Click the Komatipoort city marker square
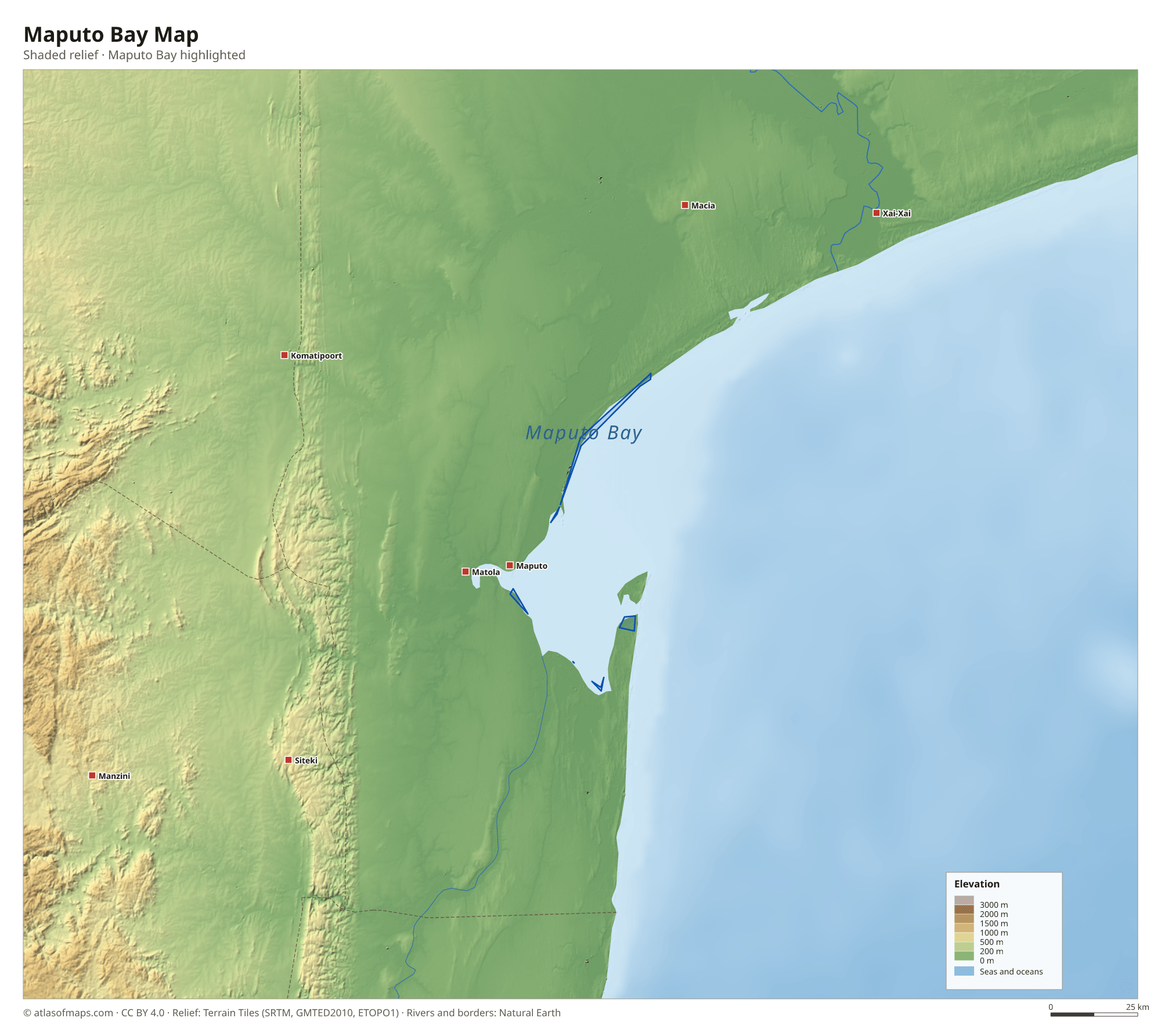This screenshot has width=1161, height=1036. click(284, 355)
